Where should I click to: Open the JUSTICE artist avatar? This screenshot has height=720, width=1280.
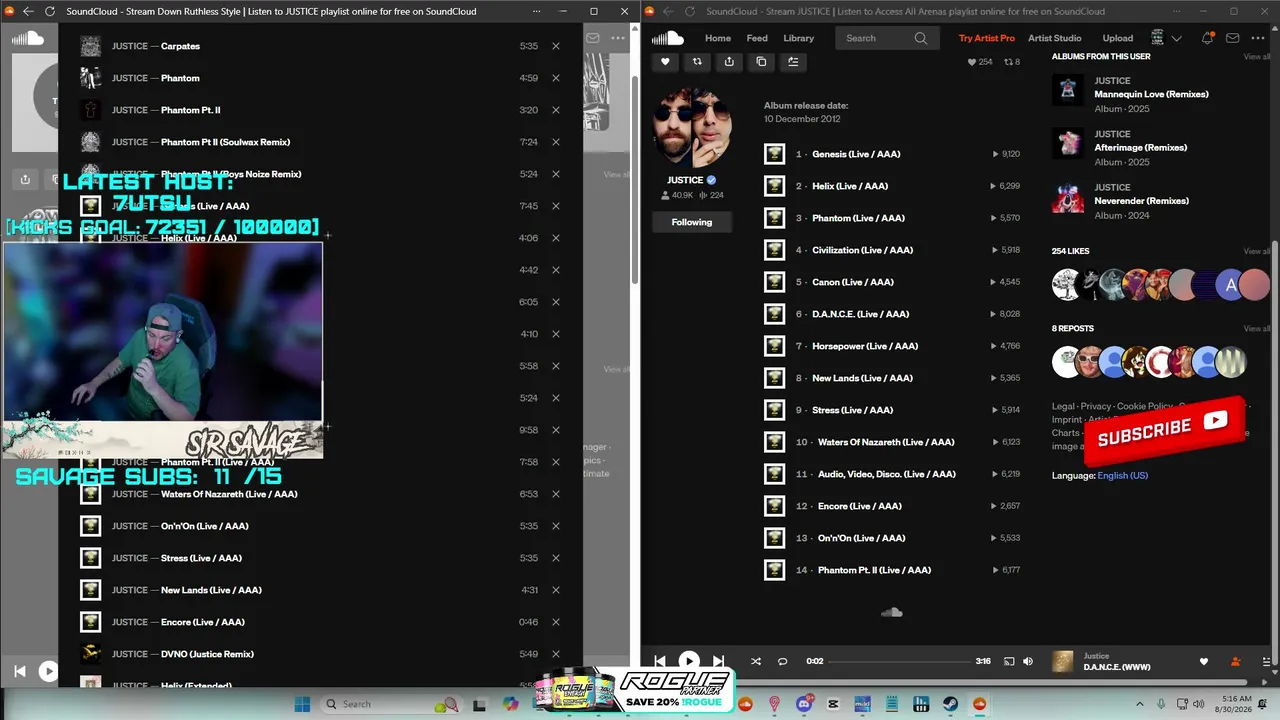[692, 128]
